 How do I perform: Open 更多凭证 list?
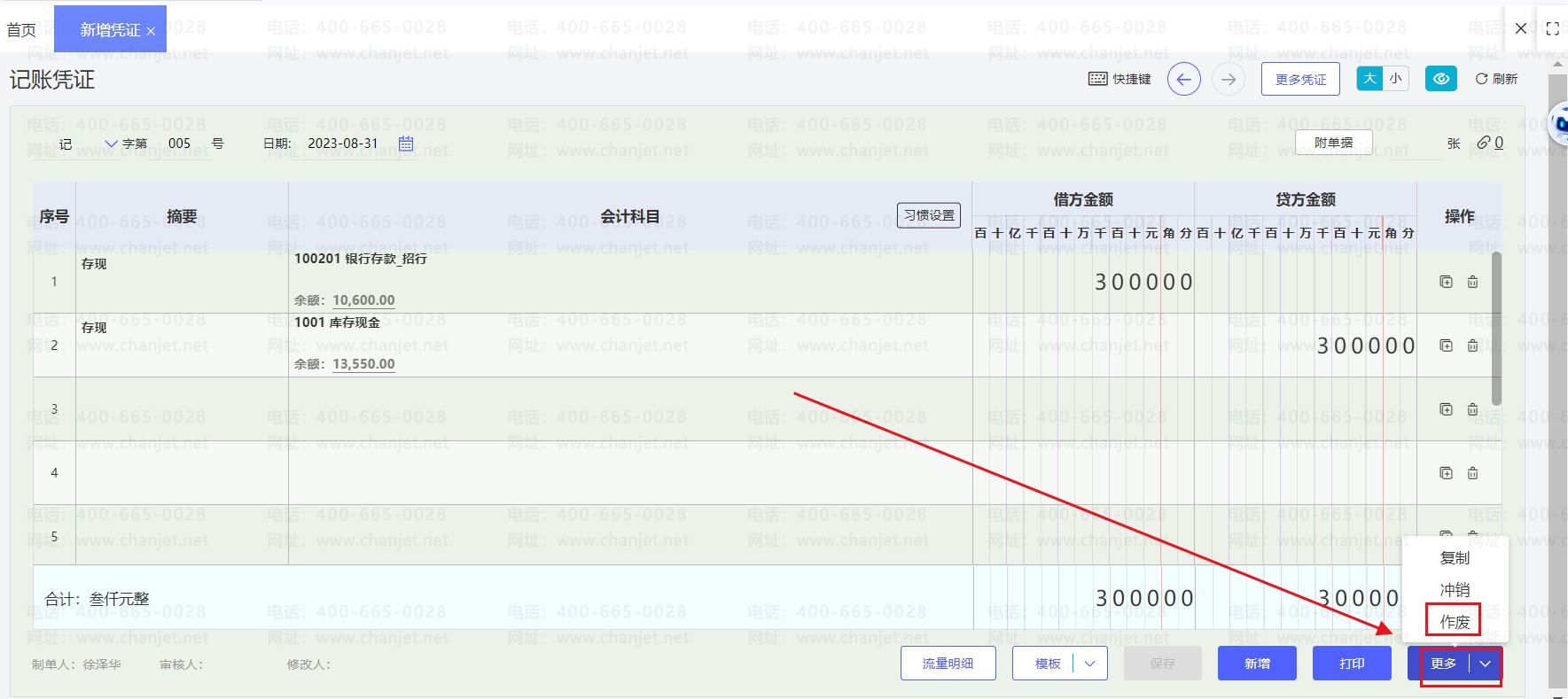1300,79
